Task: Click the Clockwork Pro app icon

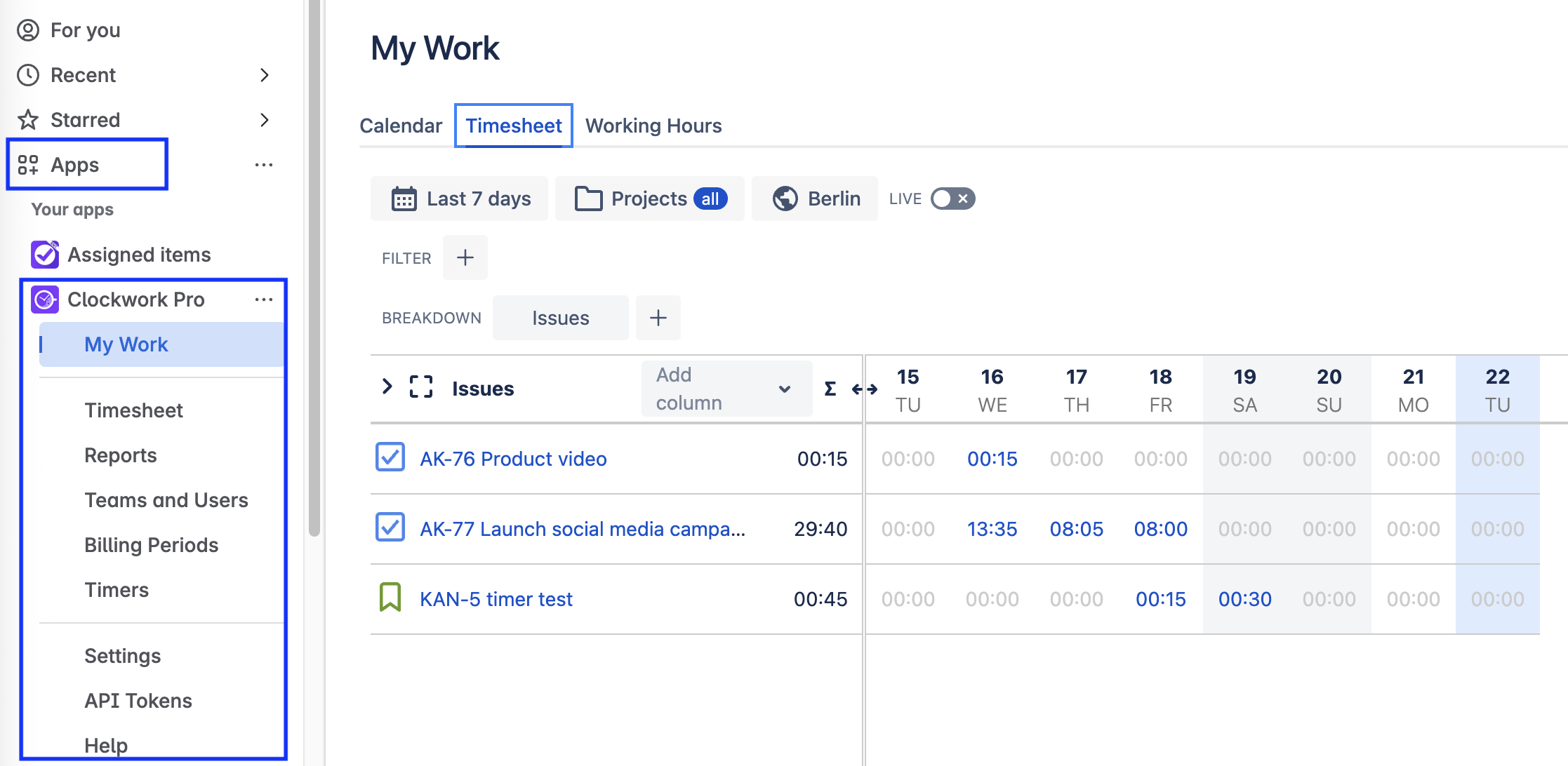Action: pos(45,300)
